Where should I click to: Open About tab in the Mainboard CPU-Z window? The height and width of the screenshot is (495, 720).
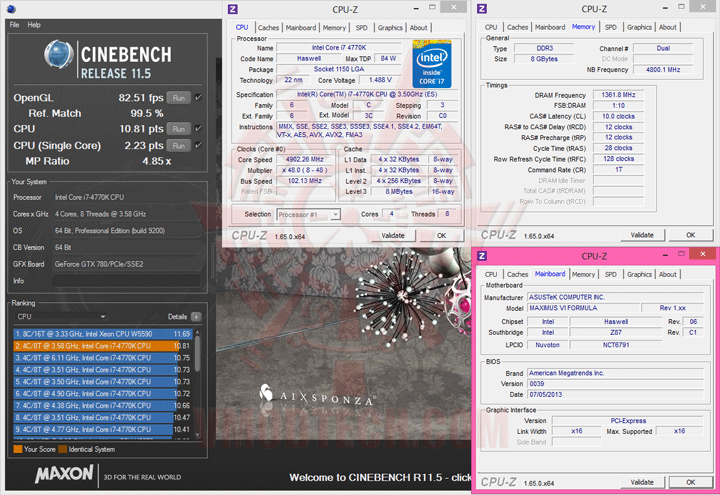(668, 274)
